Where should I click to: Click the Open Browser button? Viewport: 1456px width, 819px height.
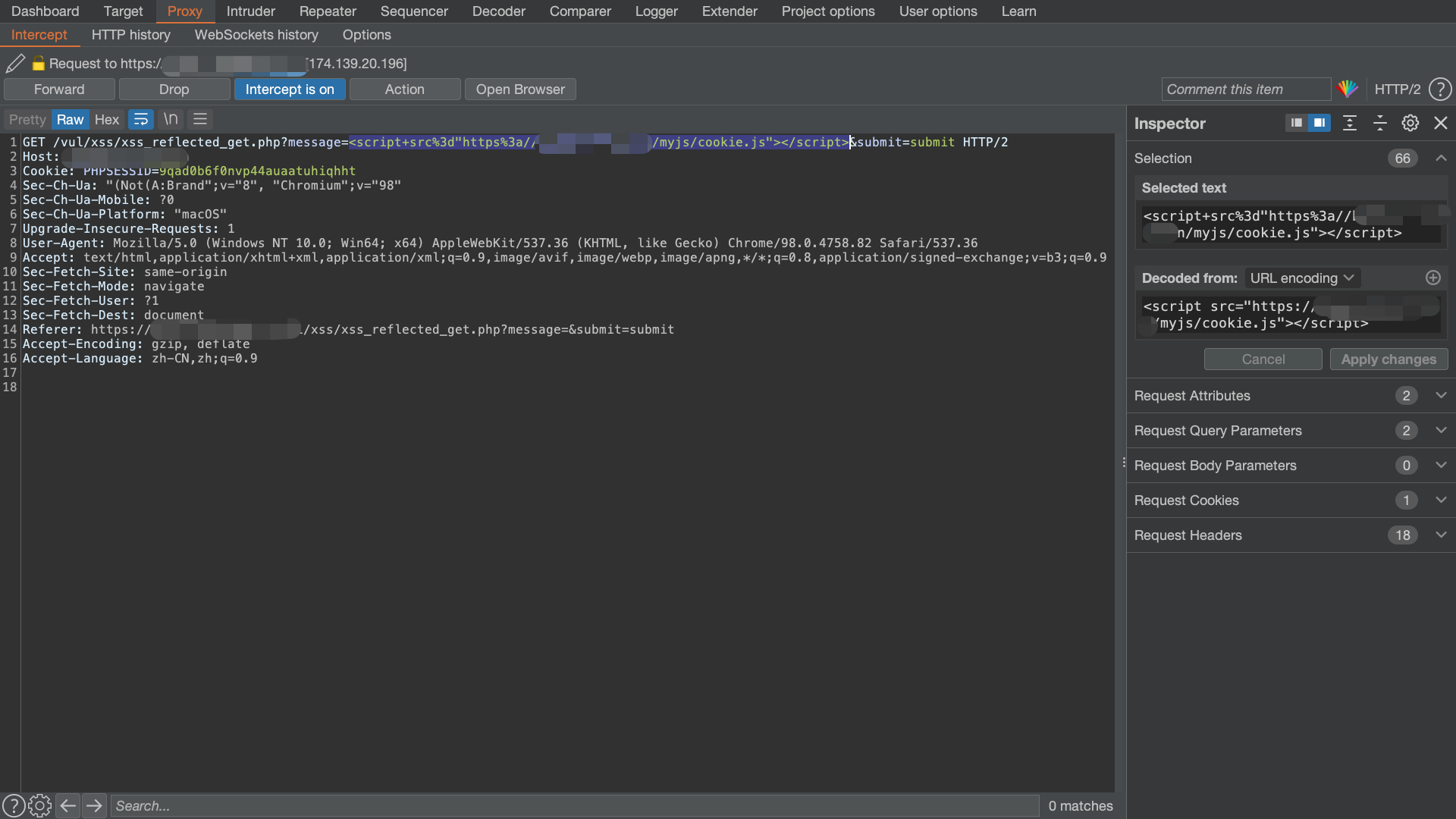click(520, 89)
